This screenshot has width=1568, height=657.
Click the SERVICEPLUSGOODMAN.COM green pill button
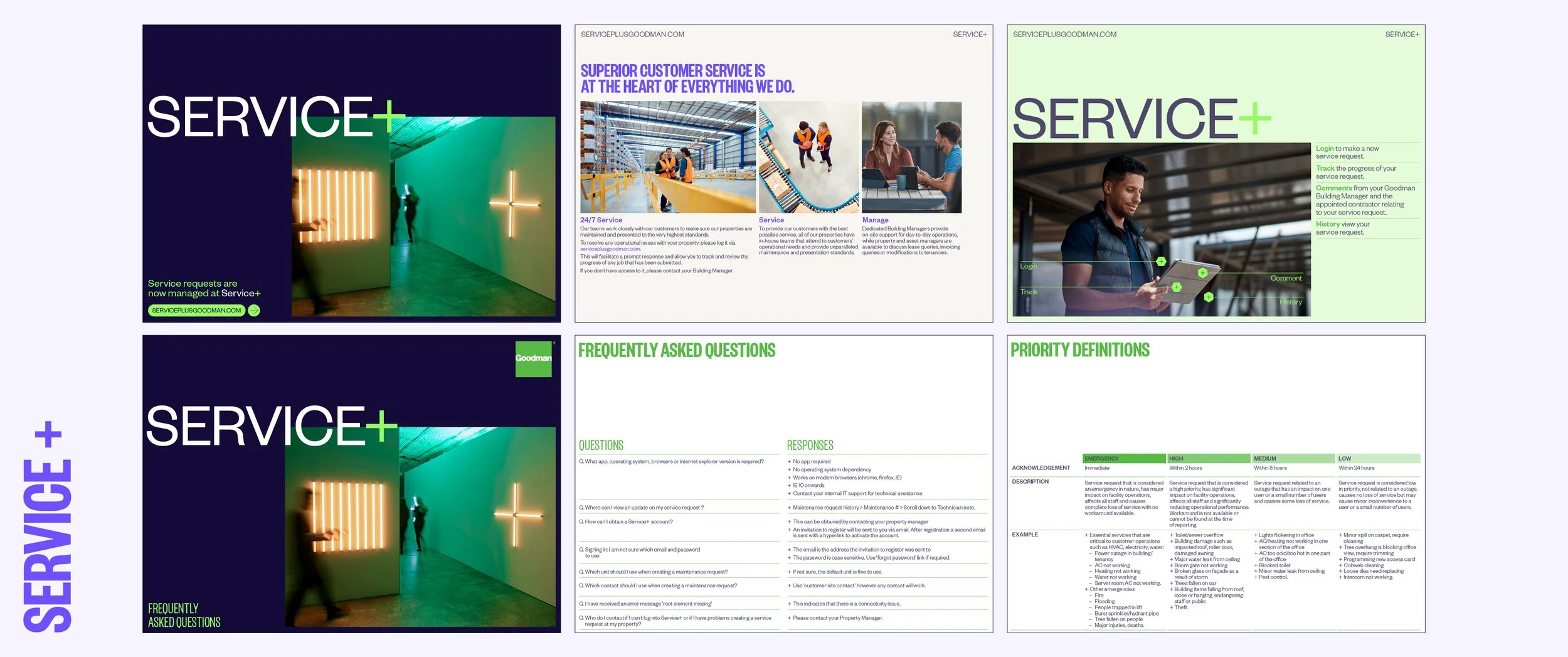pyautogui.click(x=198, y=309)
